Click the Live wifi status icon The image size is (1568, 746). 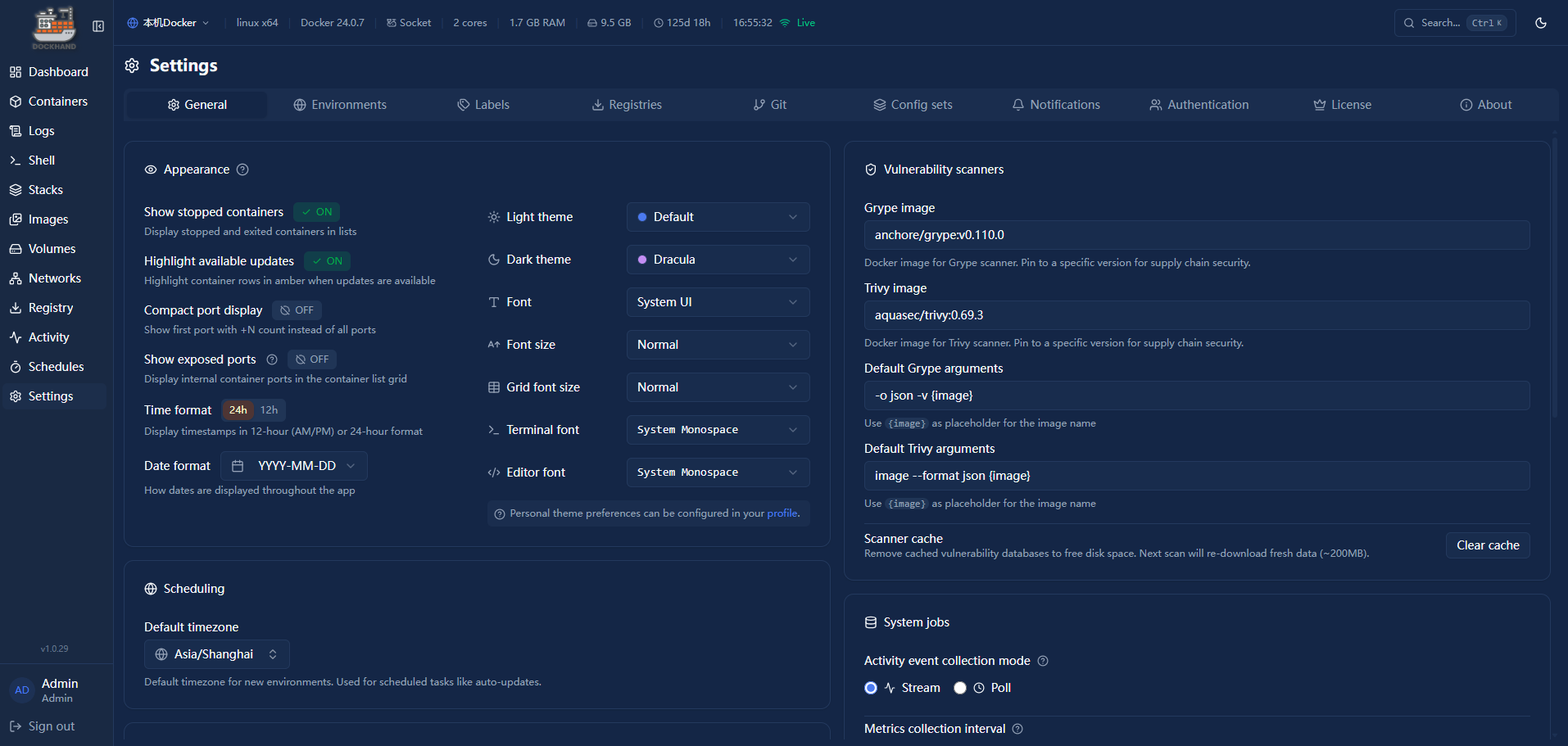tap(785, 23)
